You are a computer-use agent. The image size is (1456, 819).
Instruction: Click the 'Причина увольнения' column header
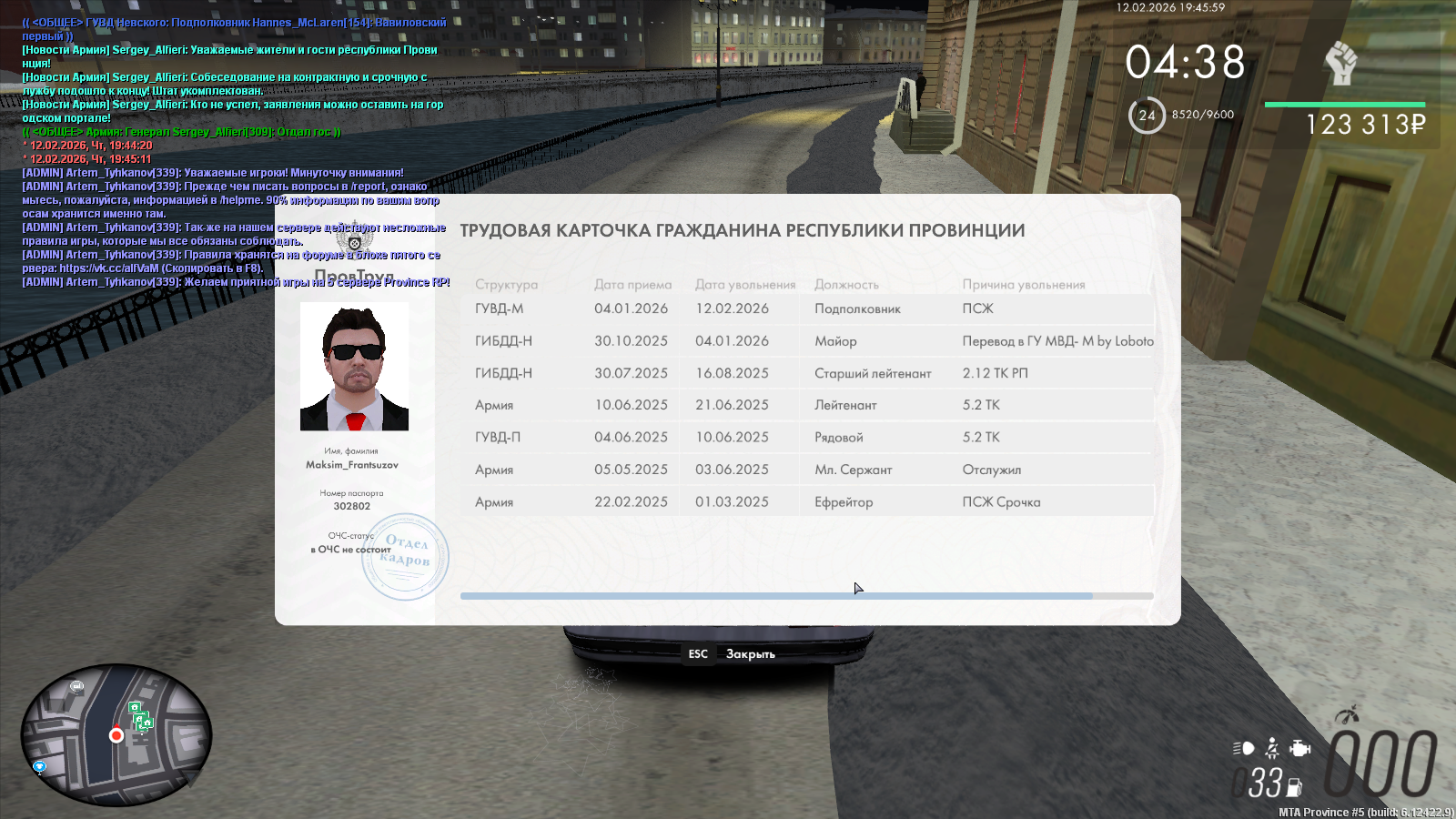pyautogui.click(x=1023, y=285)
